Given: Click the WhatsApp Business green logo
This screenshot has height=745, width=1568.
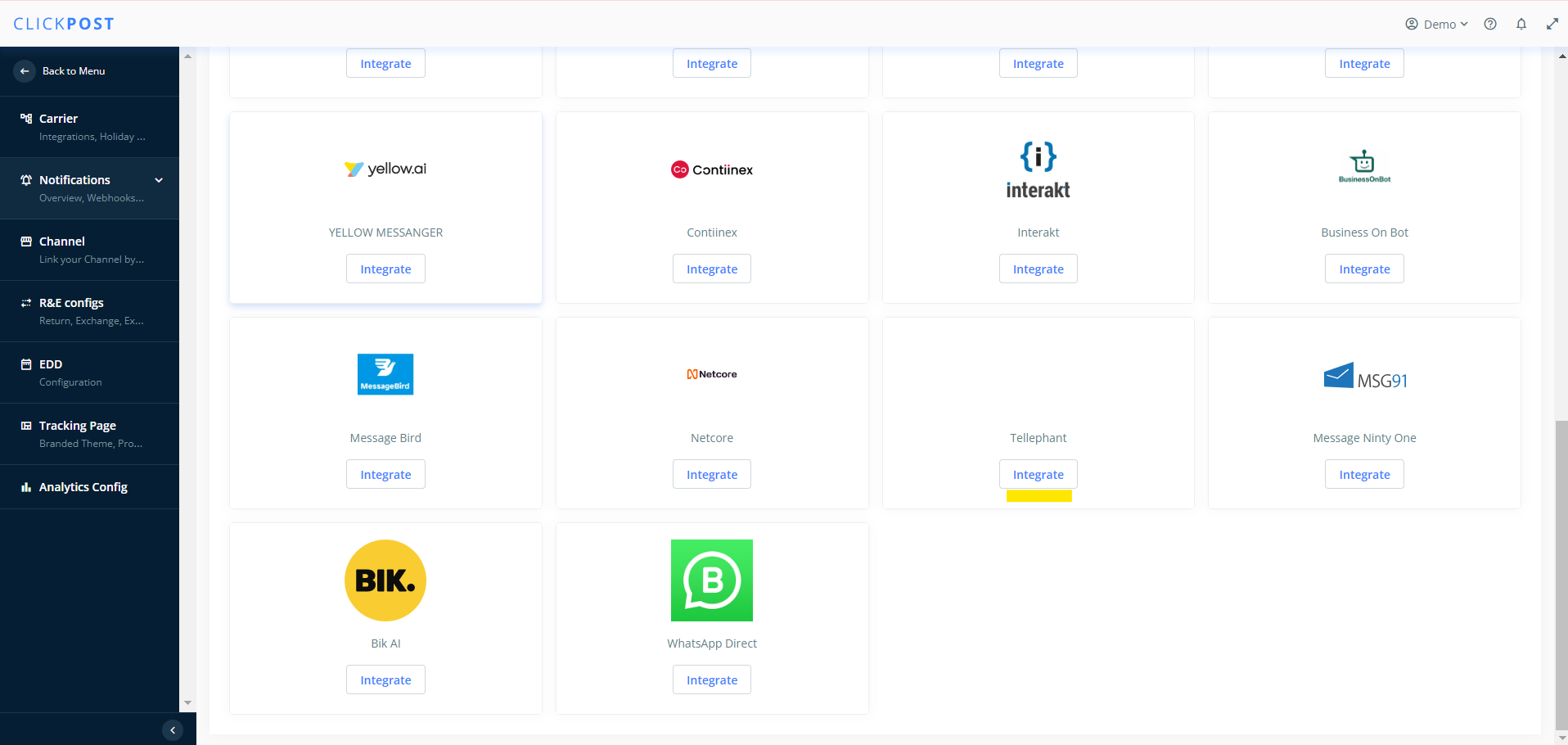Looking at the screenshot, I should pyautogui.click(x=712, y=580).
